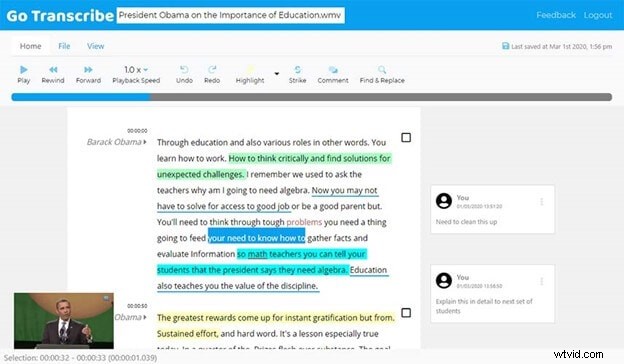Click the save disk icon
This screenshot has height=364, width=624.
point(505,46)
